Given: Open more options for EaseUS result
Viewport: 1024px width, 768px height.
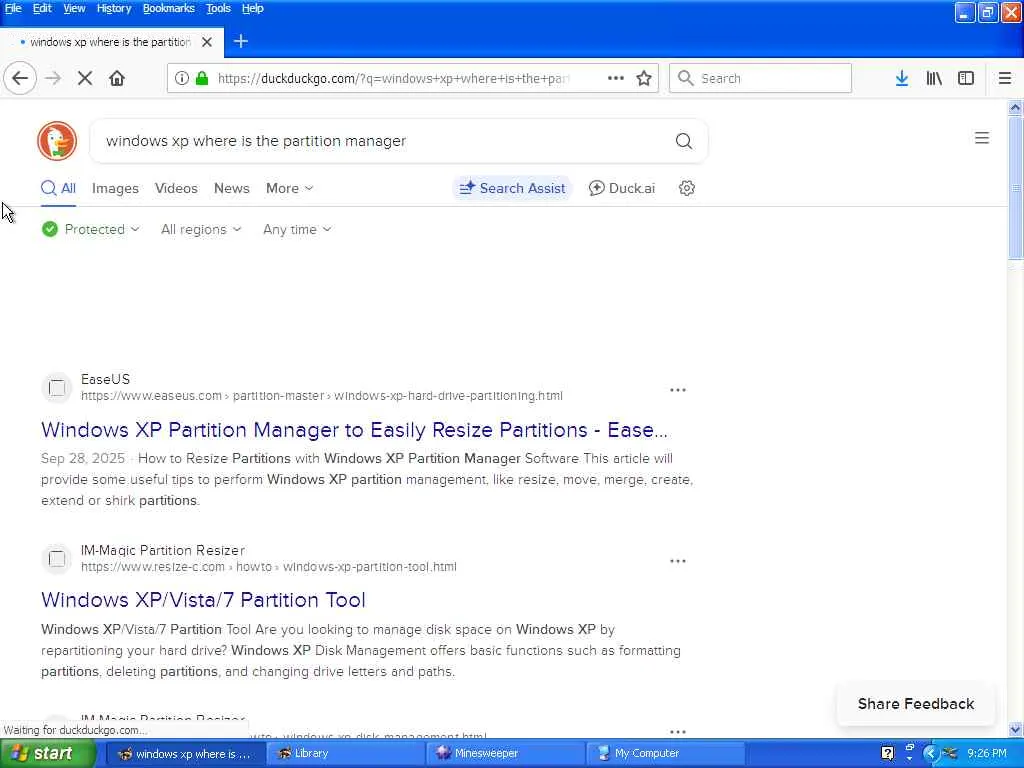Looking at the screenshot, I should [678, 390].
